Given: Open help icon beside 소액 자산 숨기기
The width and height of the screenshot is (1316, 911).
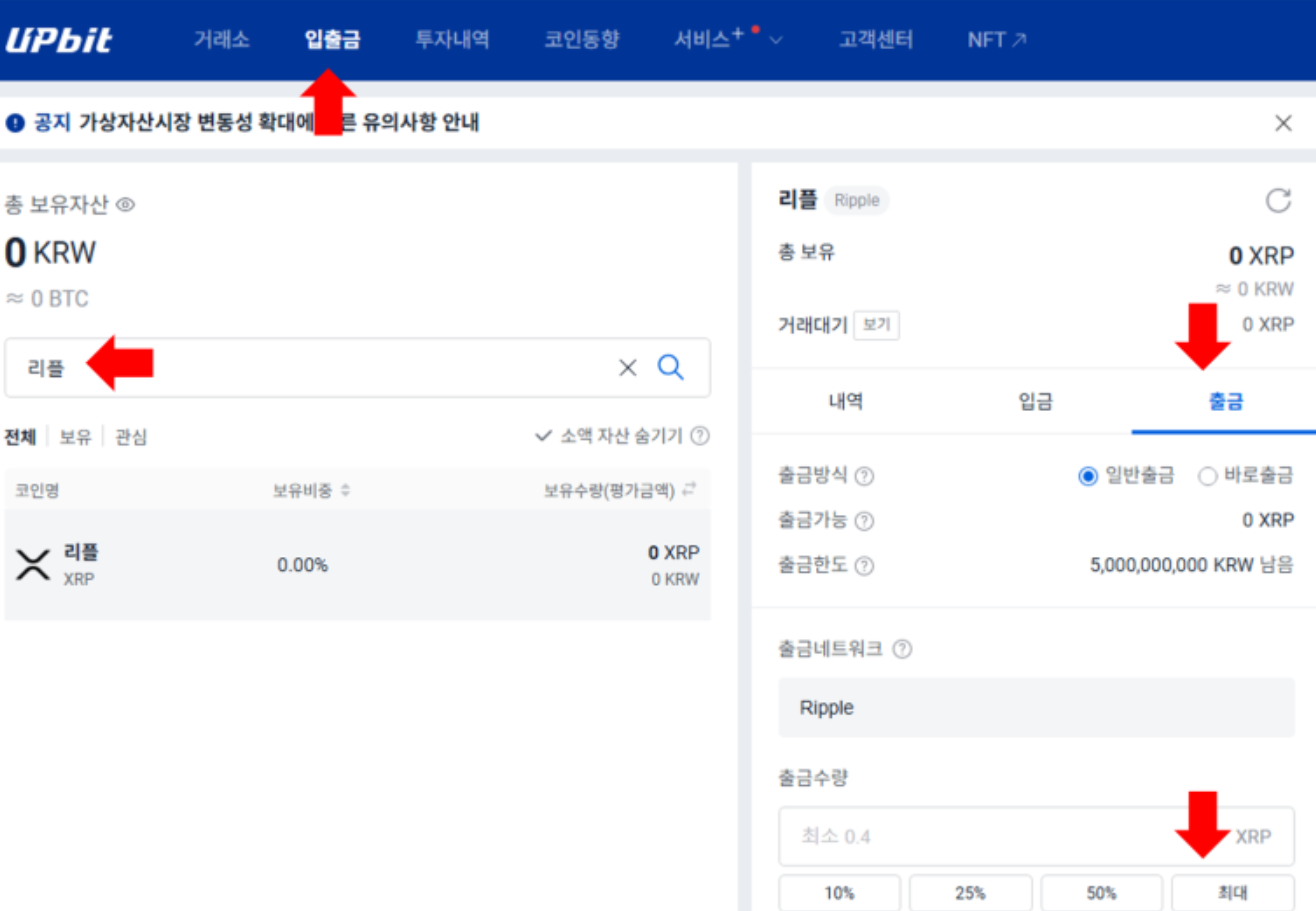Looking at the screenshot, I should [x=701, y=436].
